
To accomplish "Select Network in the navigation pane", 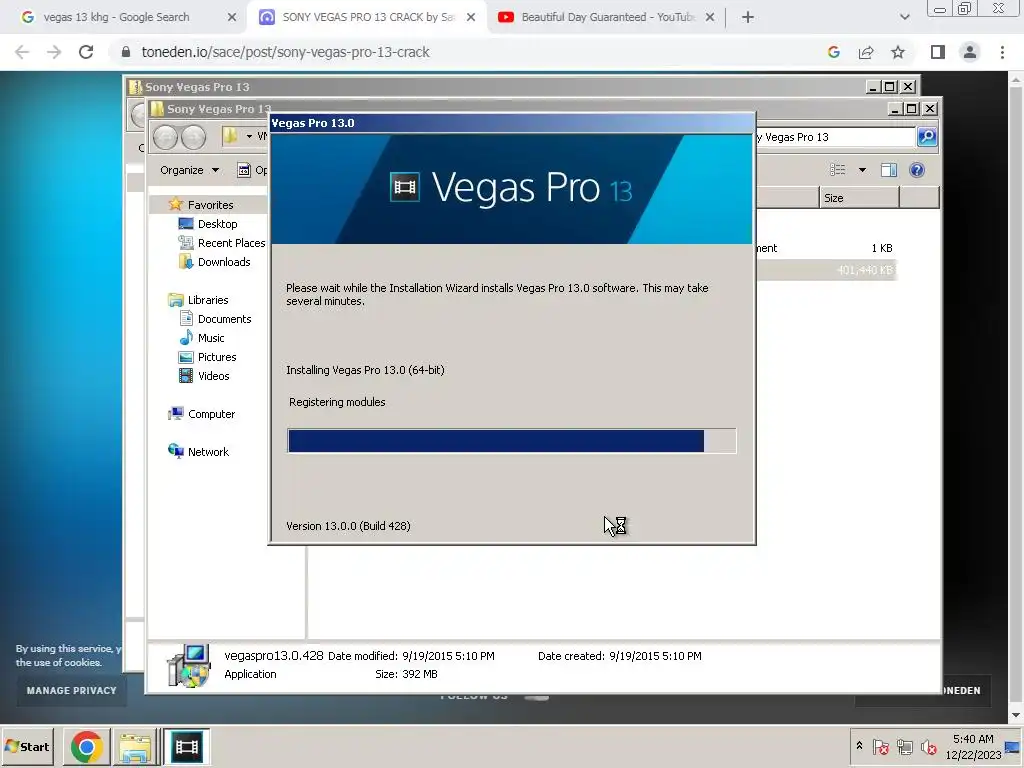I will pos(208,452).
